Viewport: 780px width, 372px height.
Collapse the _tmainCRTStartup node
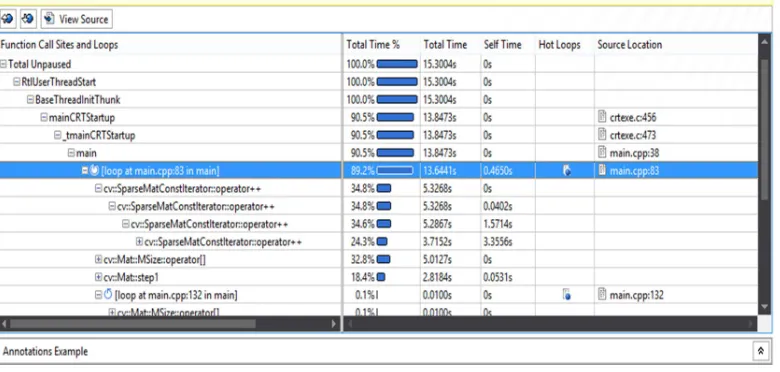58,135
